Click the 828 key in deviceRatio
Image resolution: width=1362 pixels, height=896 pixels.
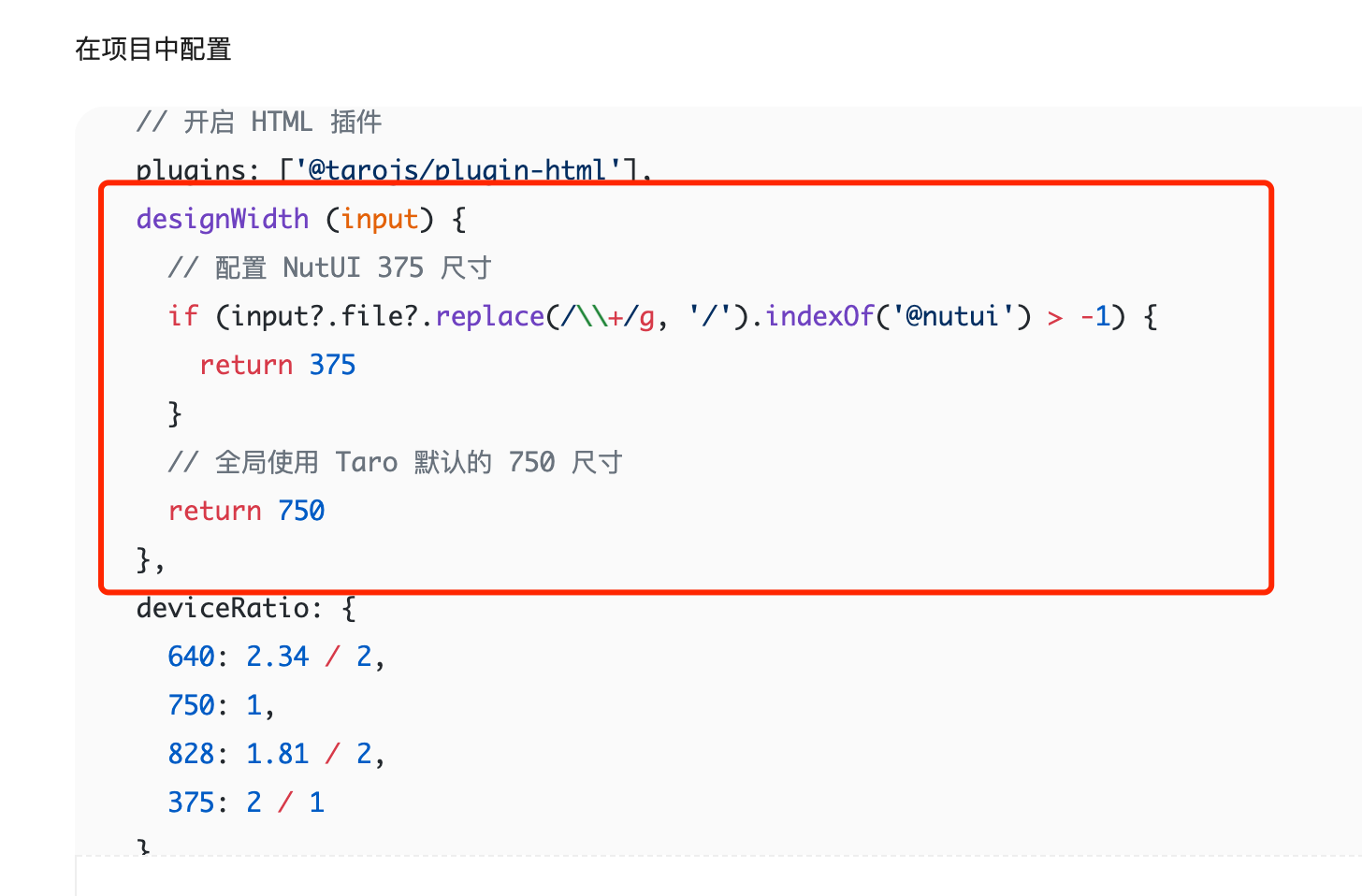192,754
